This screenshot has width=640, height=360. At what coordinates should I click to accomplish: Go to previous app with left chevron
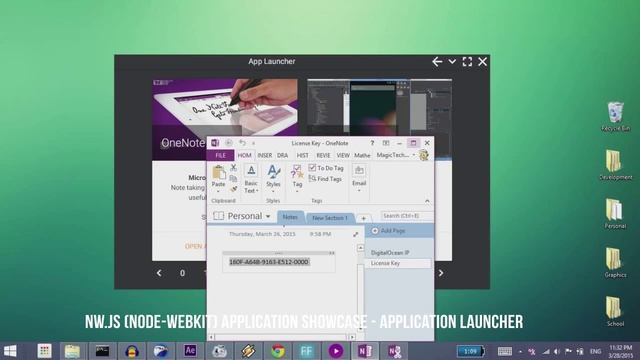[159, 273]
